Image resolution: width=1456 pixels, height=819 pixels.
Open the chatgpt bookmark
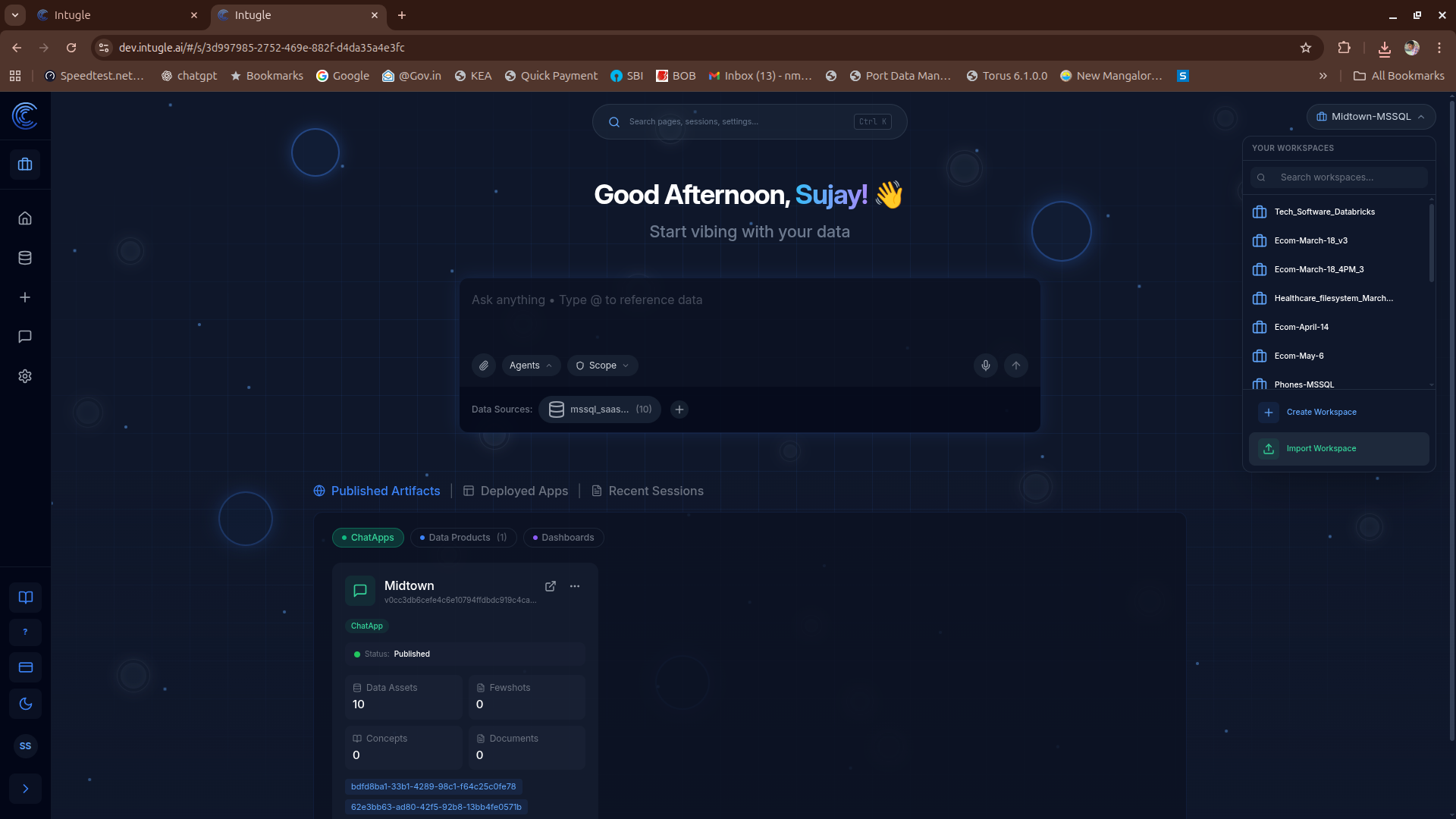190,76
